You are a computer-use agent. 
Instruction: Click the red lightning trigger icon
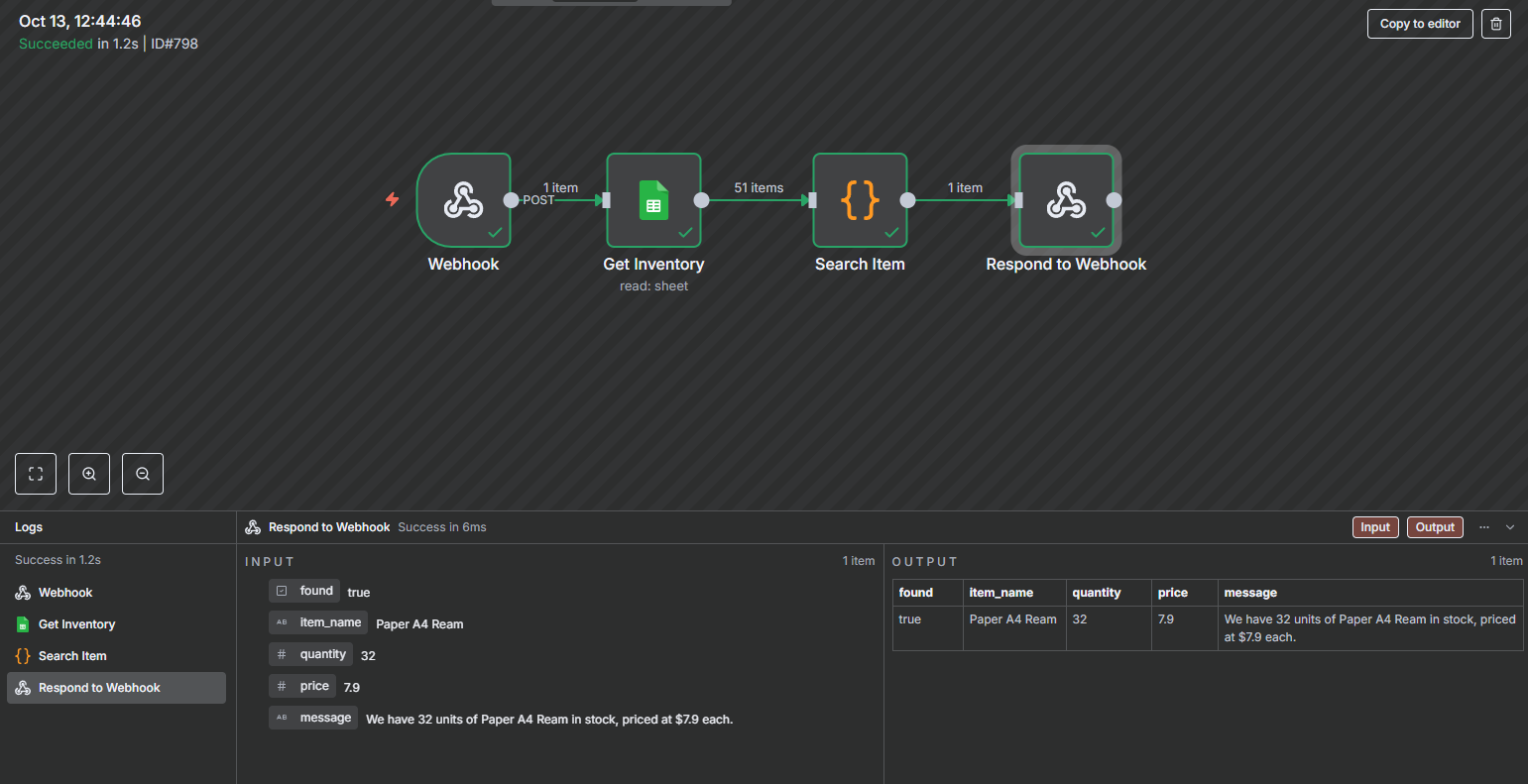[x=393, y=199]
